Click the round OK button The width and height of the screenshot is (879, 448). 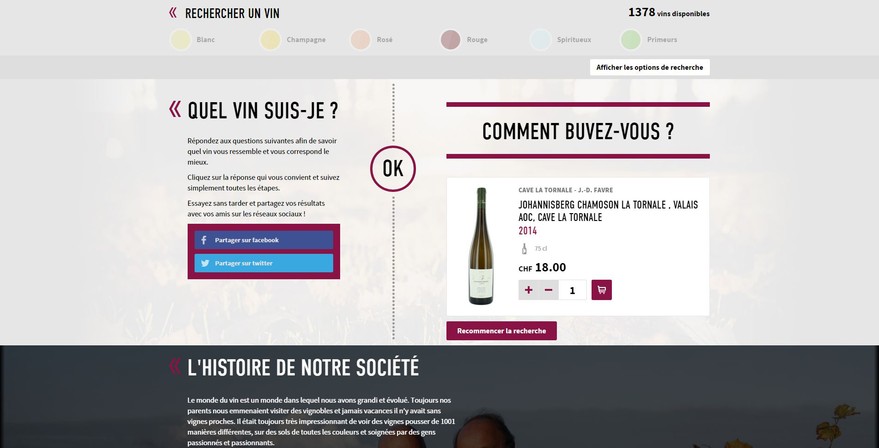pos(393,169)
